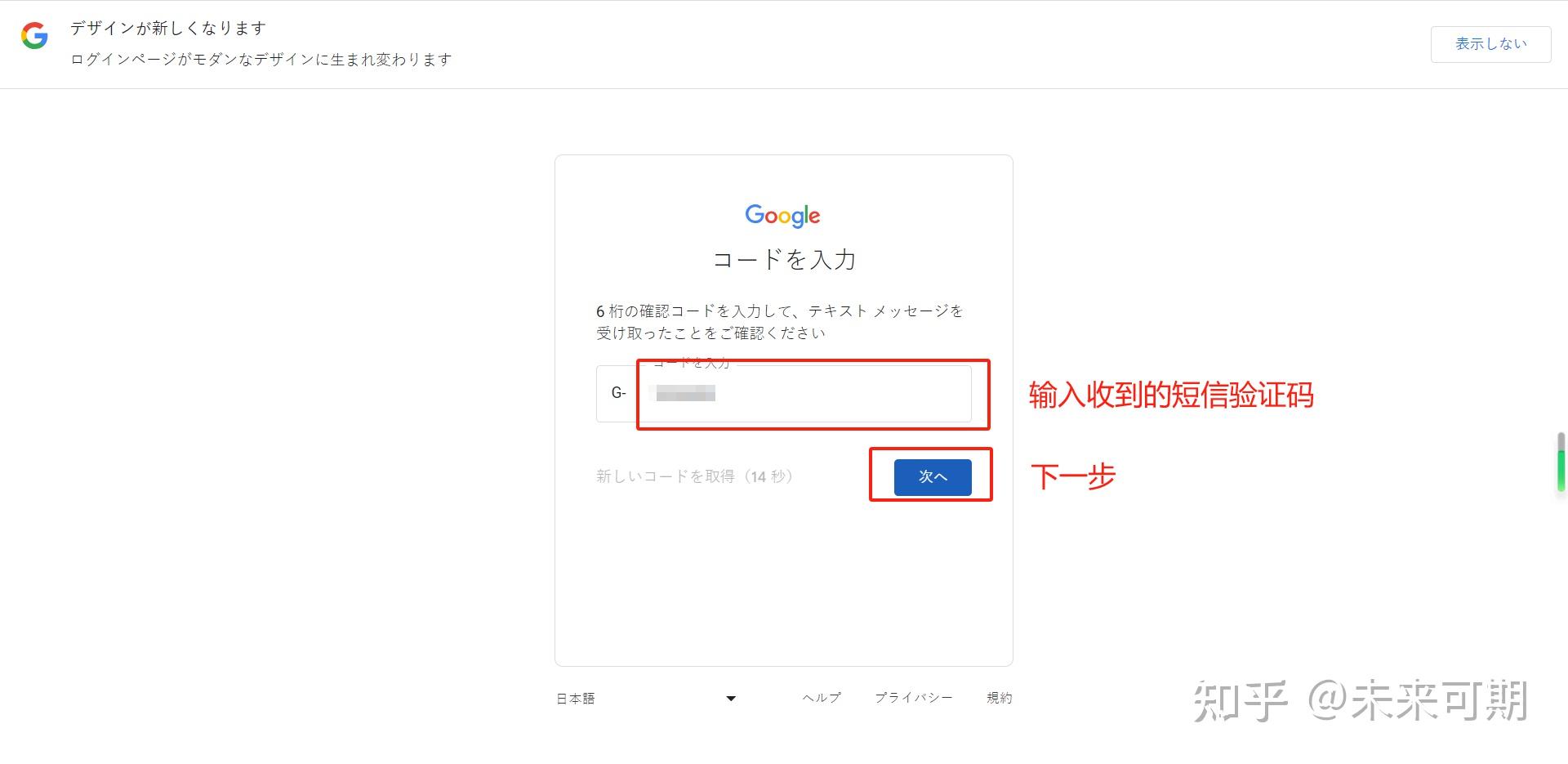Click the language selector dropdown arrow
This screenshot has width=1568, height=764.
pos(731,699)
